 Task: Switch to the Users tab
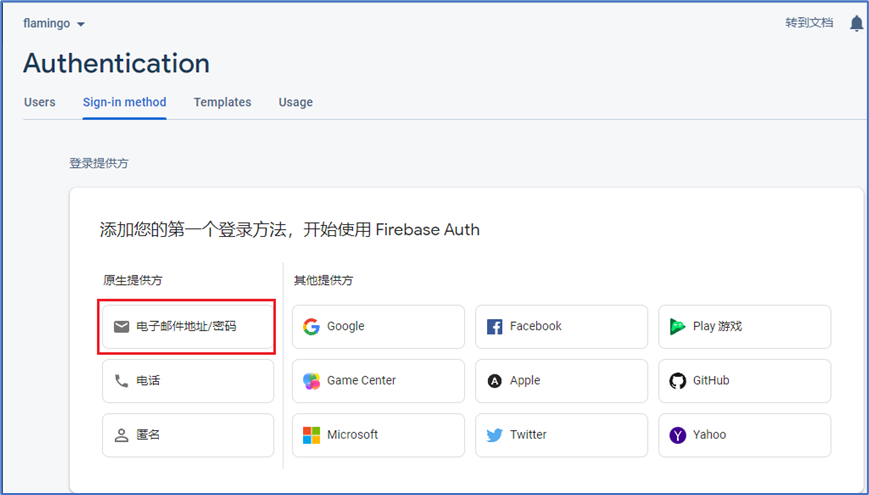click(x=39, y=102)
